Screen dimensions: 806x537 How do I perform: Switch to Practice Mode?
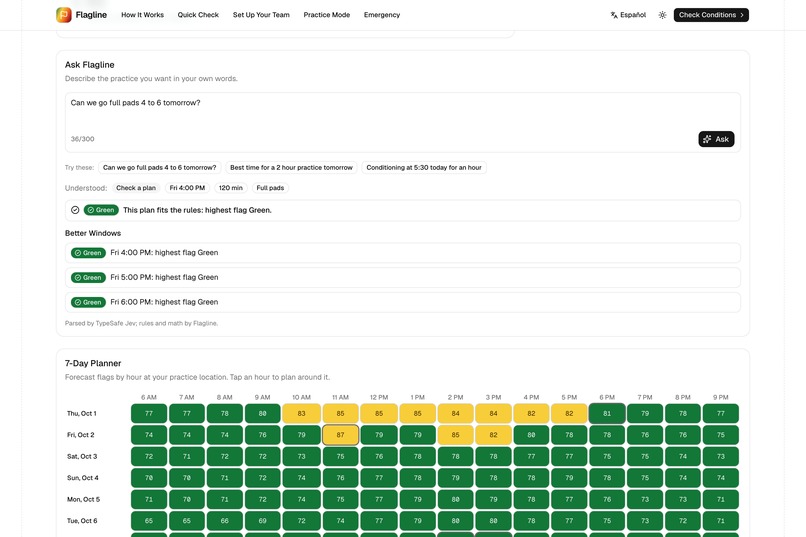[326, 15]
